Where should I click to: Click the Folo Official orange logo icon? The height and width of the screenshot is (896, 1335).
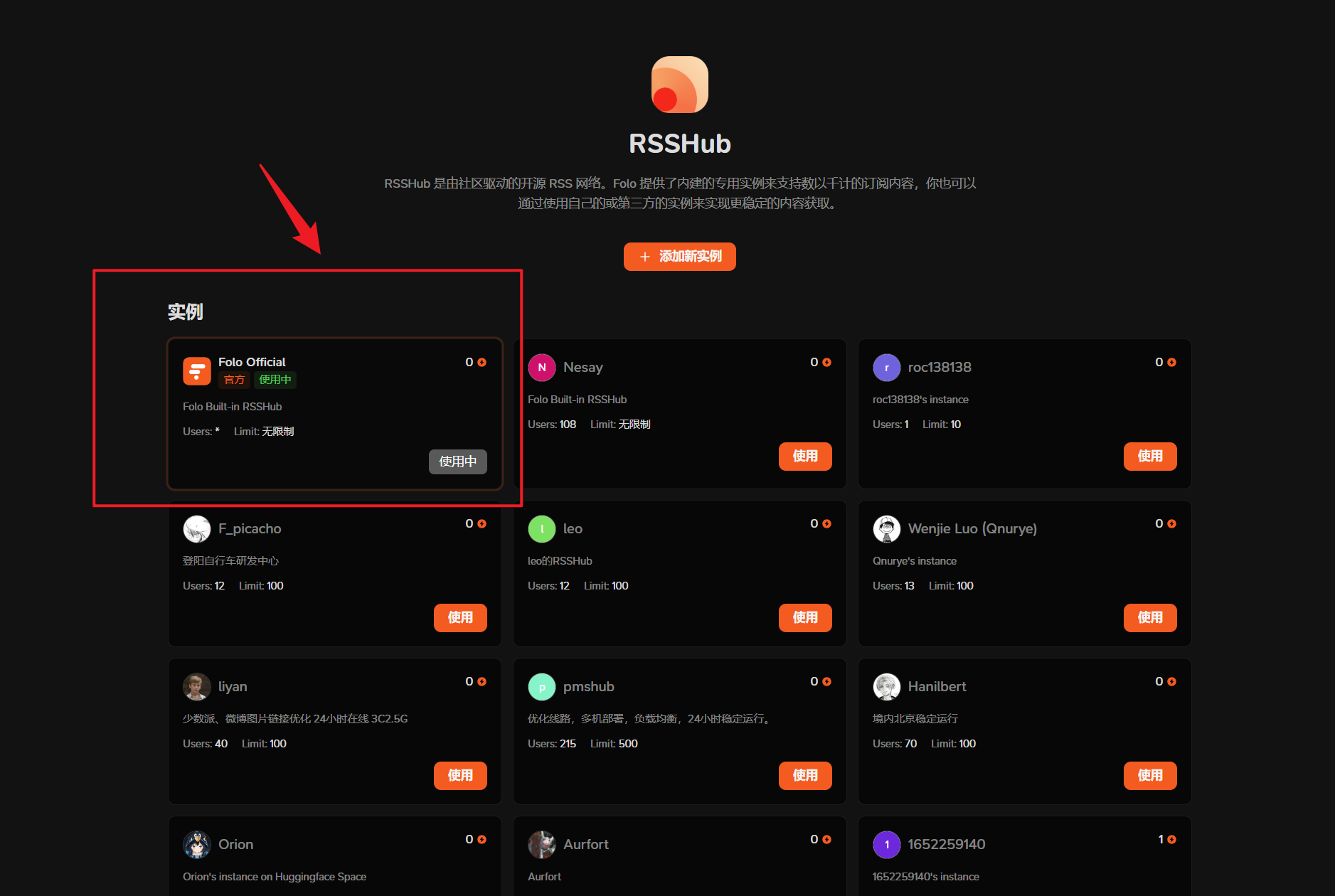point(197,371)
